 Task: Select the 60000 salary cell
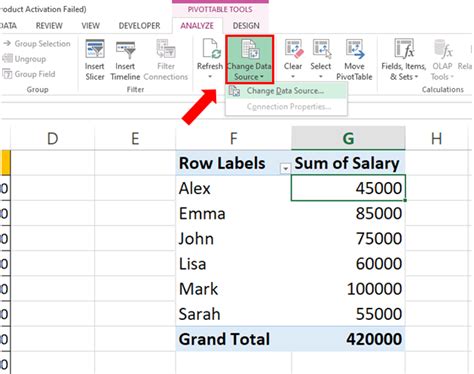[348, 264]
